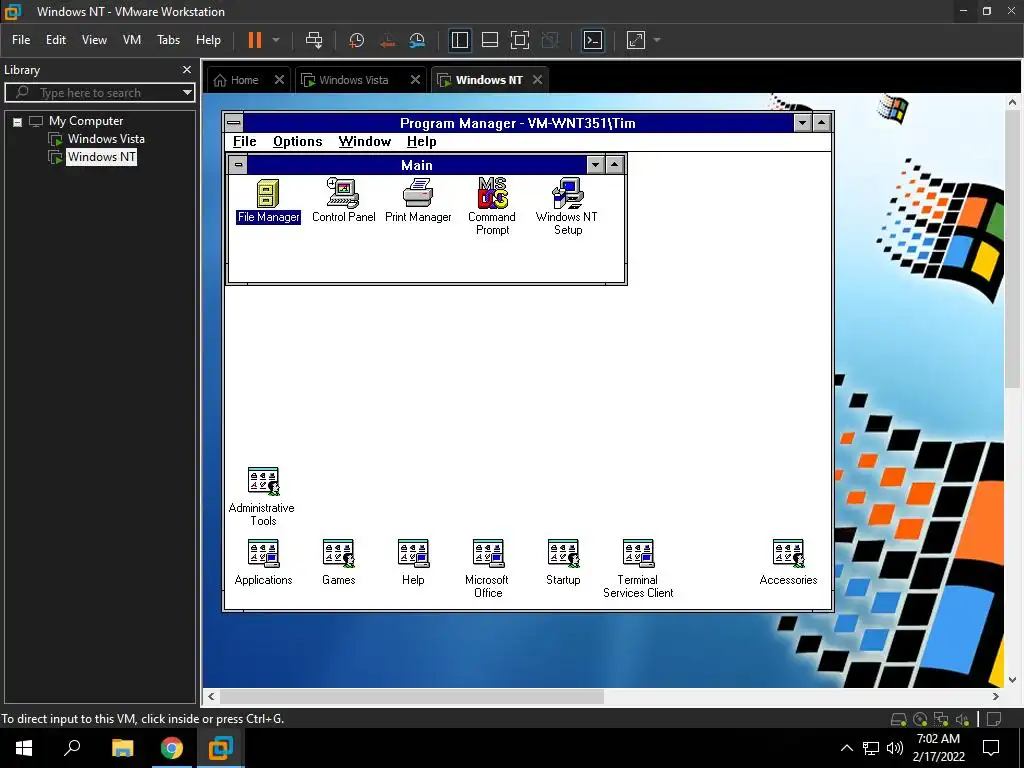Image resolution: width=1024 pixels, height=768 pixels.
Task: Open Program Manager Window menu
Action: (x=364, y=142)
